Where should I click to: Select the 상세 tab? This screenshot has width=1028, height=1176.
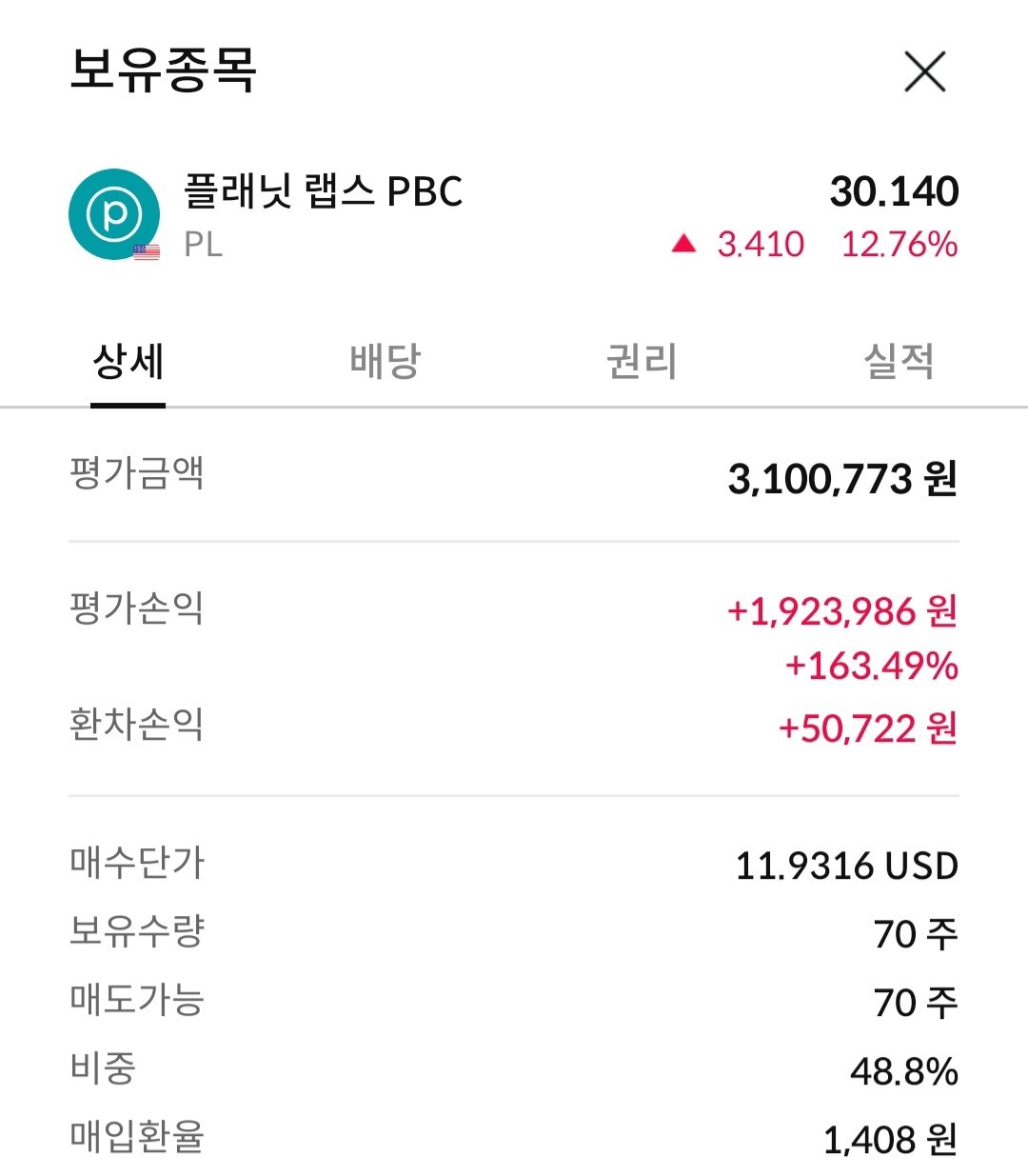point(128,362)
